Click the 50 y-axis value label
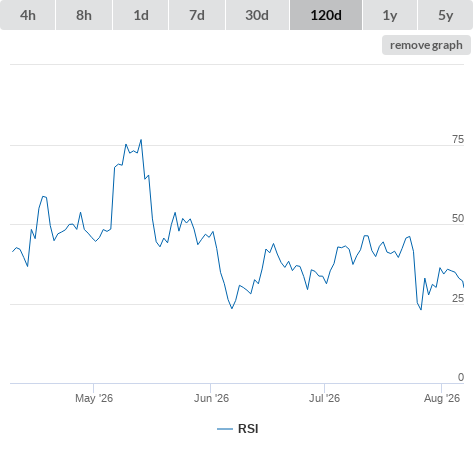474x455 pixels. coord(458,218)
